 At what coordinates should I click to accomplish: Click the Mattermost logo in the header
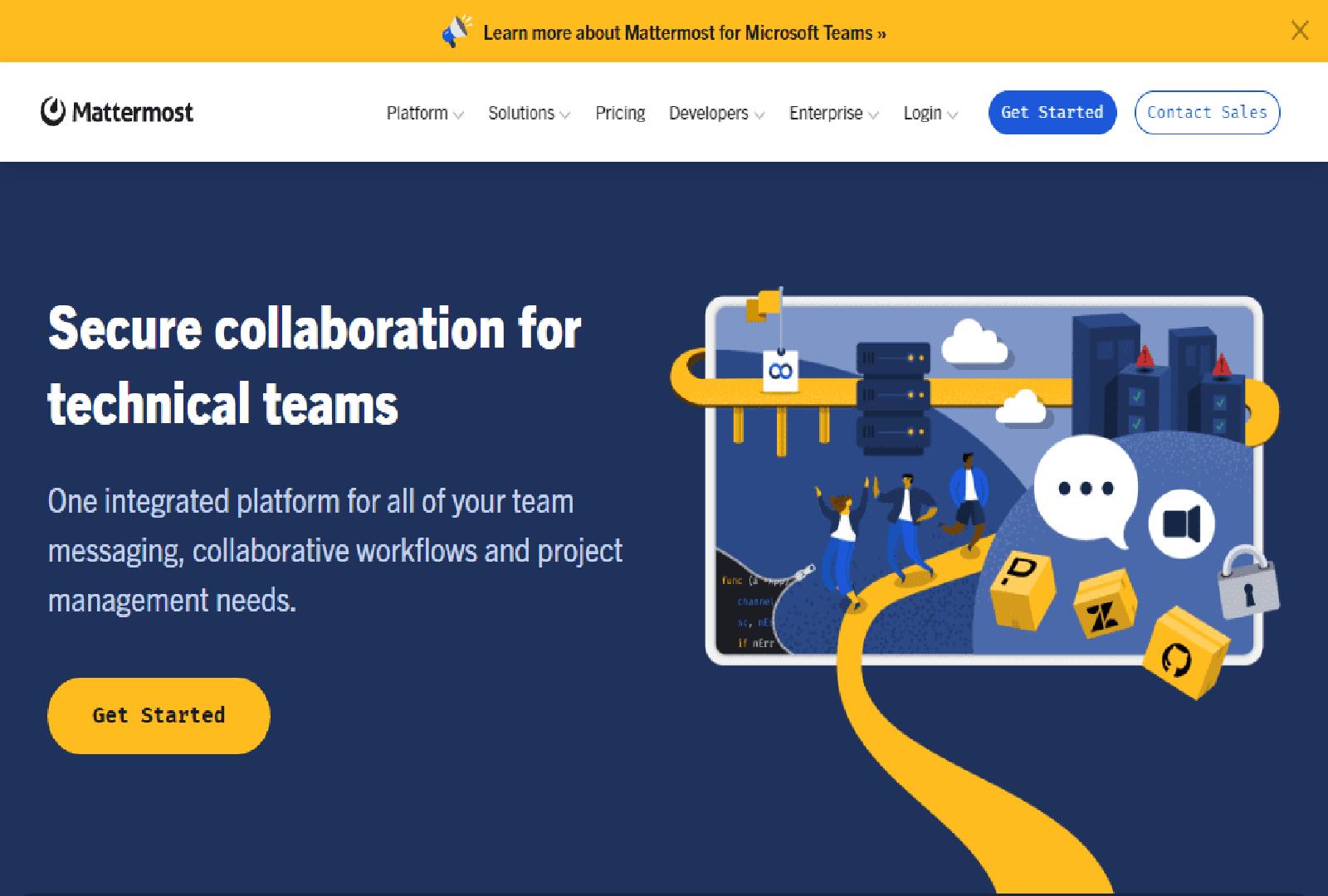tap(117, 112)
